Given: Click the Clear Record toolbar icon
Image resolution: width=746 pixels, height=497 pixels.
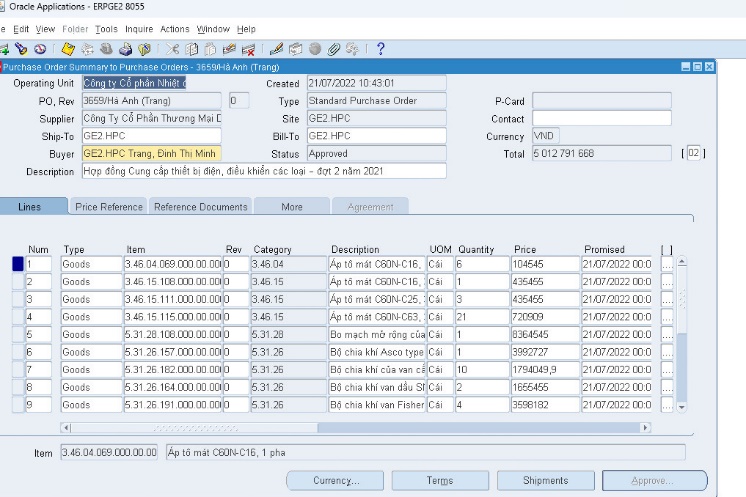Looking at the screenshot, I should pos(229,49).
